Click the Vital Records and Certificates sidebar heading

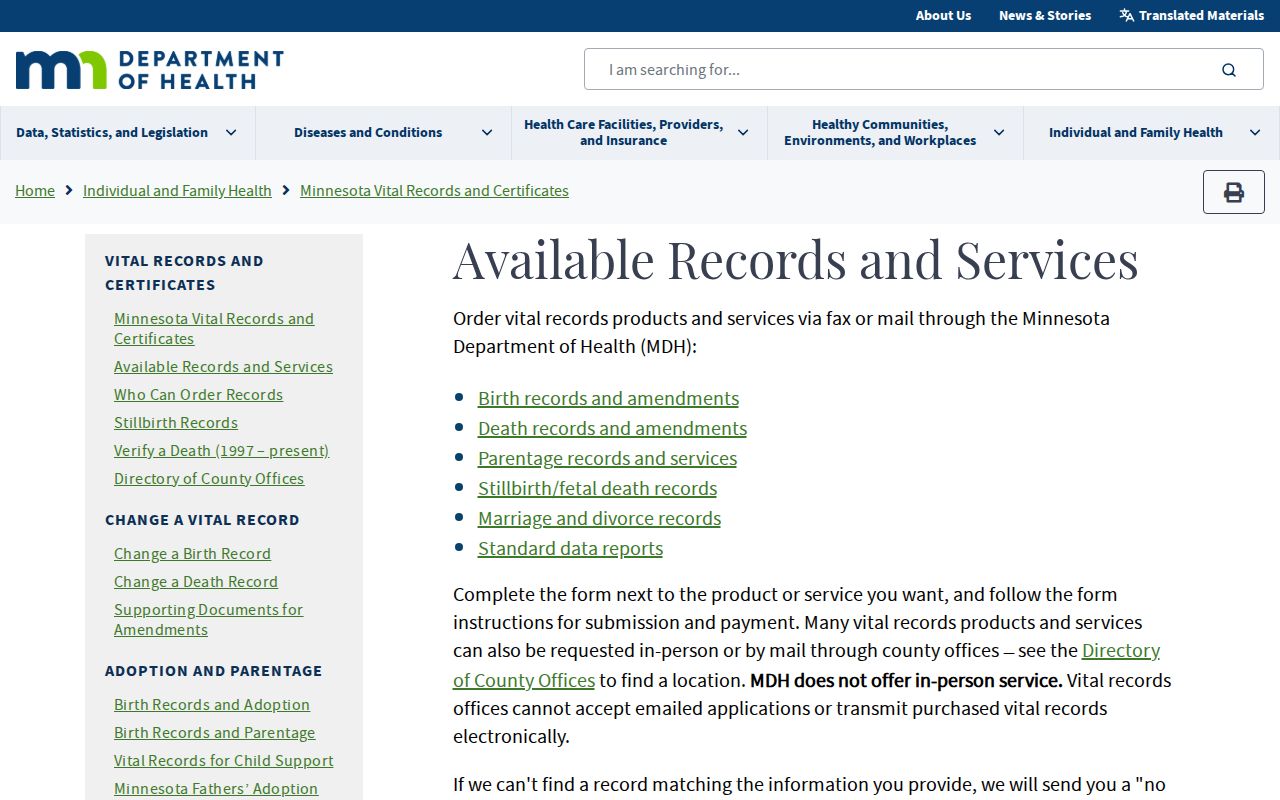pos(184,273)
